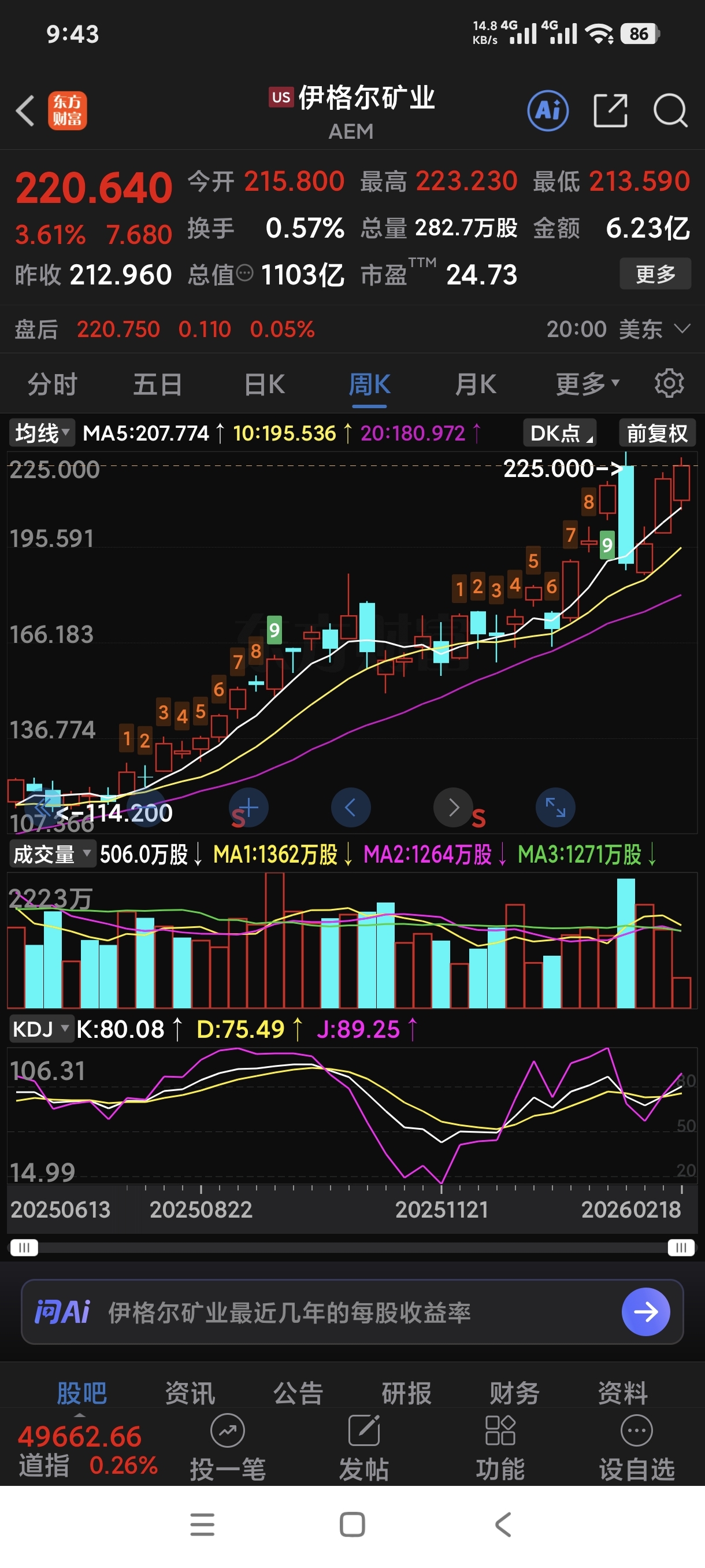705x1568 pixels.
Task: Open the 前复权 adjustment selector
Action: 657,433
